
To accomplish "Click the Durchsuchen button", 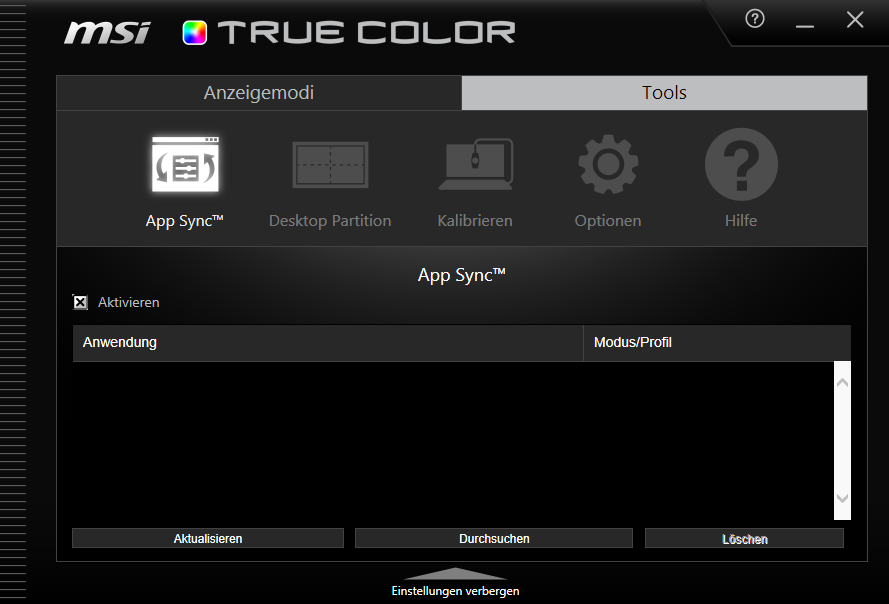I will tap(494, 538).
